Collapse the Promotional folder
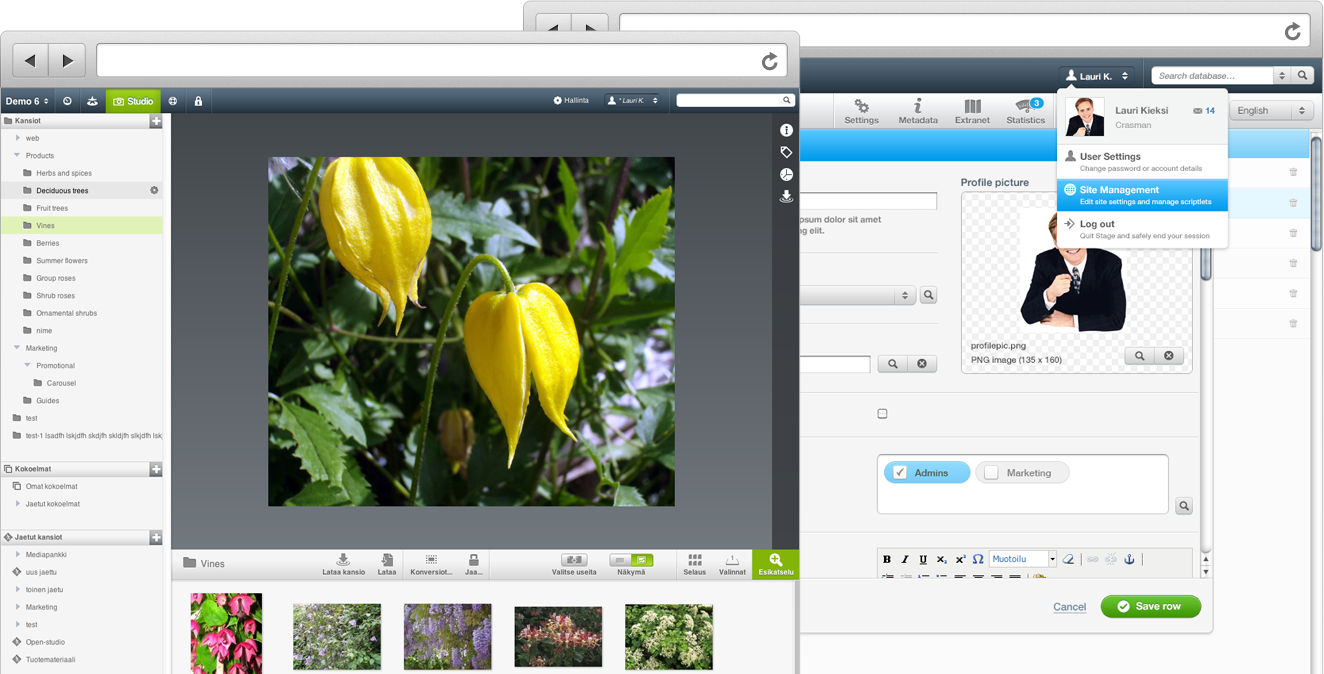This screenshot has width=1324, height=674. [28, 366]
